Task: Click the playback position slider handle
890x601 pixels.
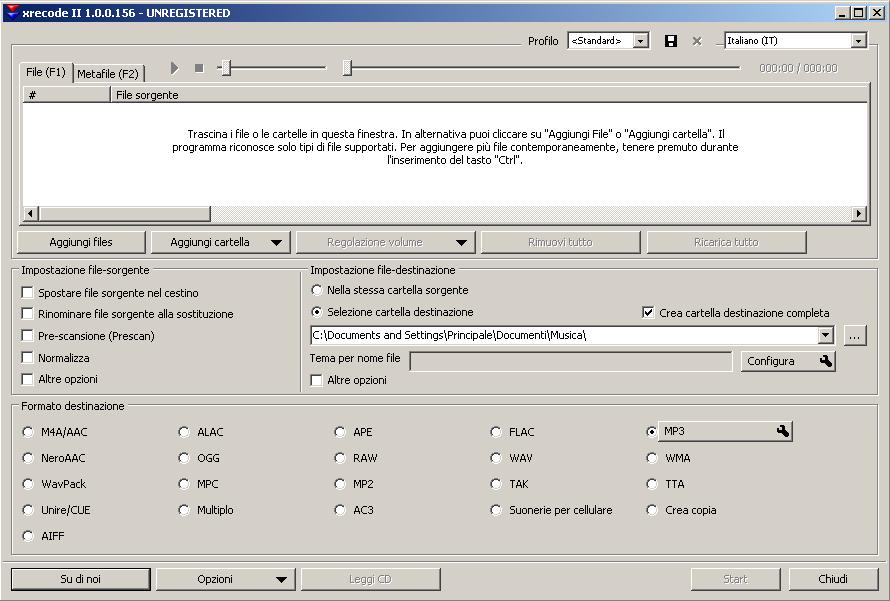Action: pyautogui.click(x=347, y=68)
